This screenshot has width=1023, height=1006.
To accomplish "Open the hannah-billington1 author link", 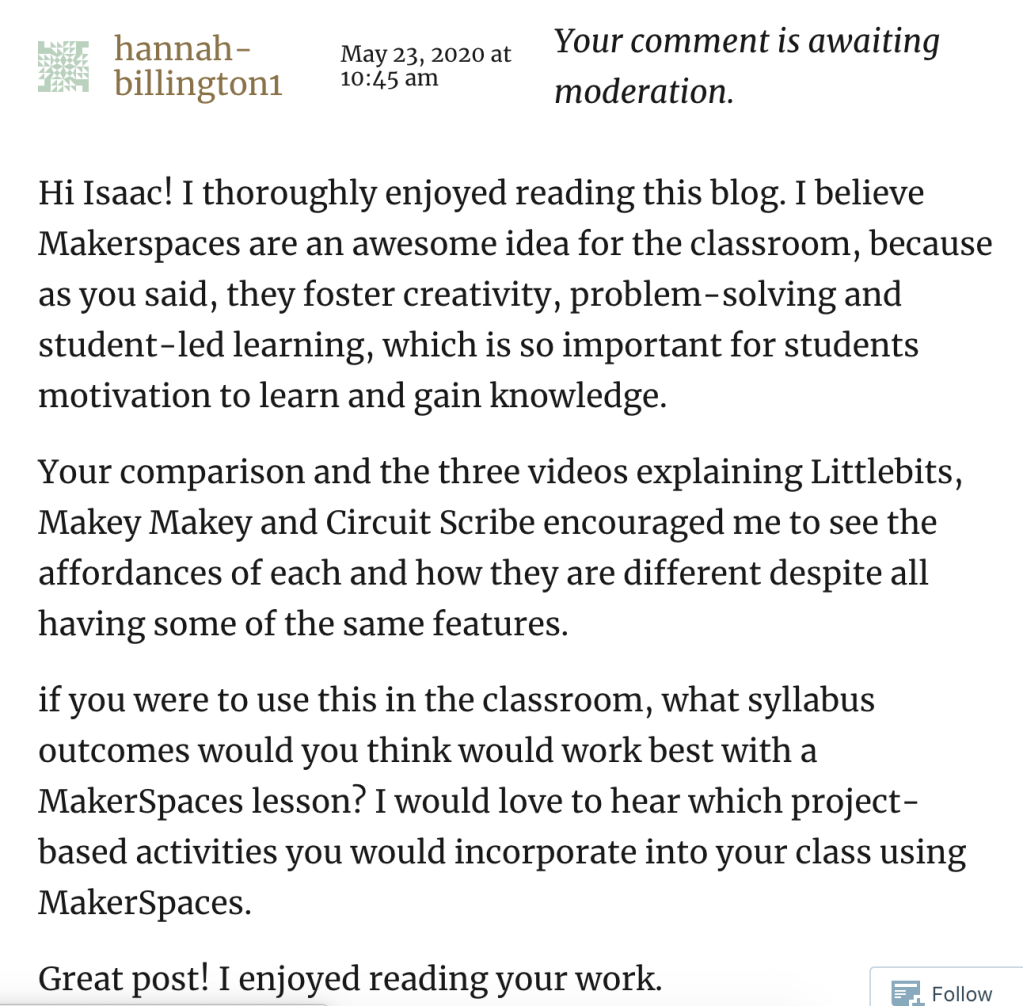I will tap(198, 66).
